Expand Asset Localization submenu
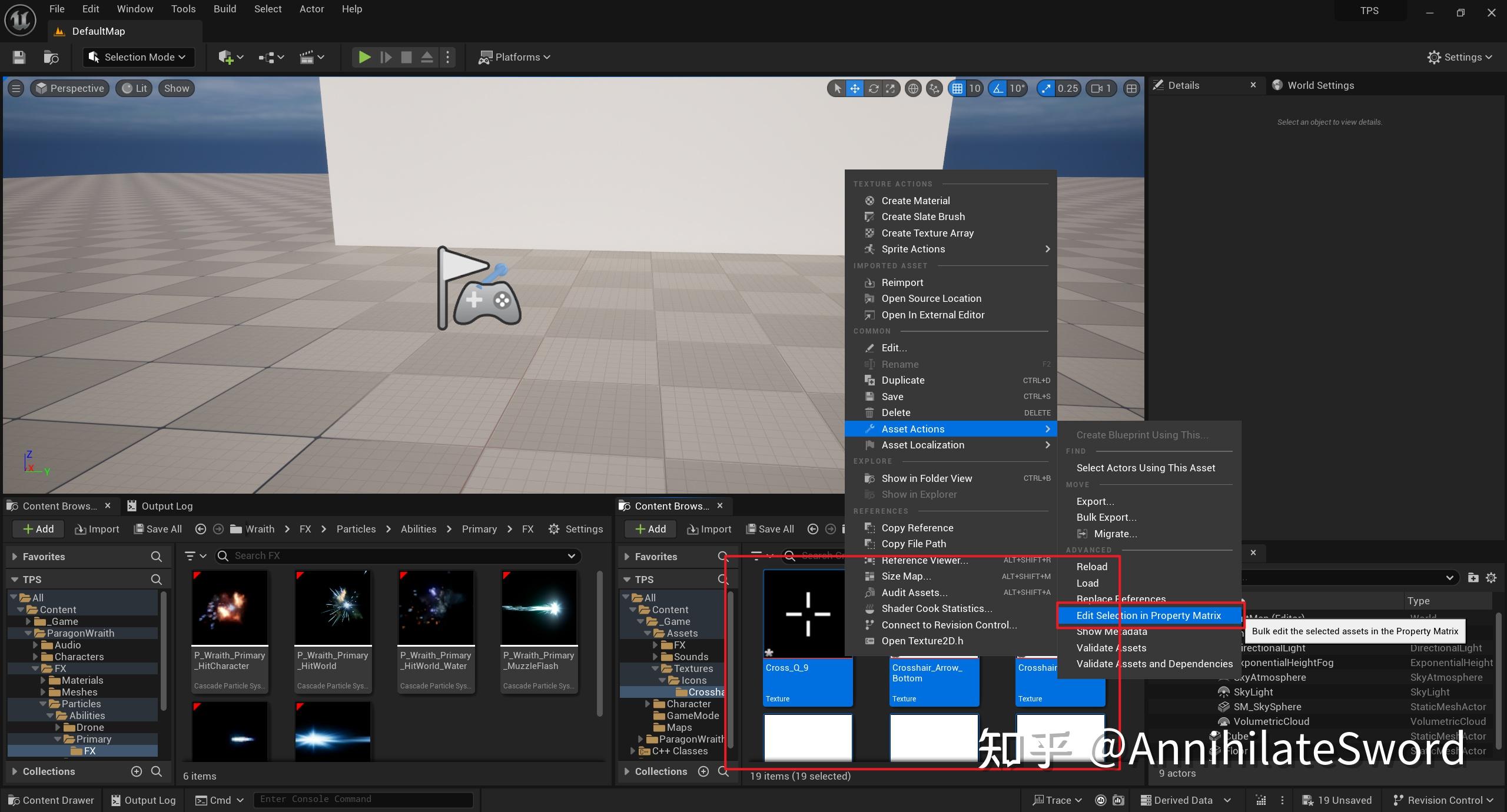The width and height of the screenshot is (1507, 812). tap(951, 445)
